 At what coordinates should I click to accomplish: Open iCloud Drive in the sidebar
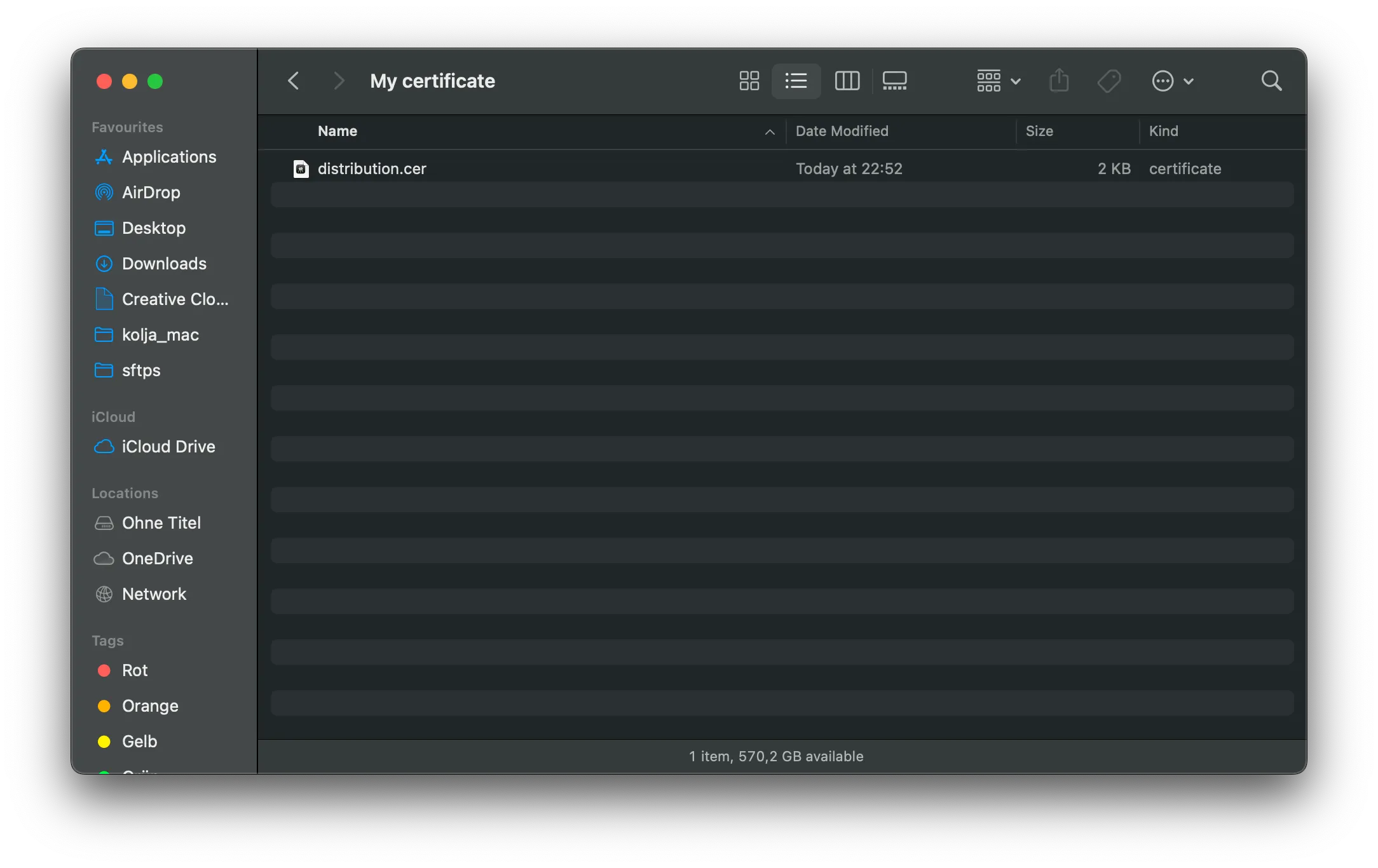[x=168, y=447]
